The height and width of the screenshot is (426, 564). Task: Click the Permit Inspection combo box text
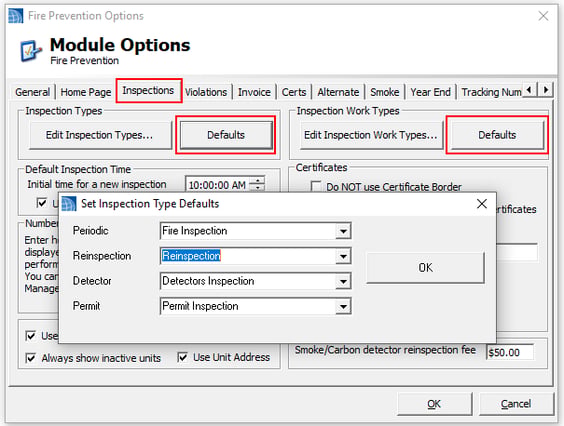point(200,306)
